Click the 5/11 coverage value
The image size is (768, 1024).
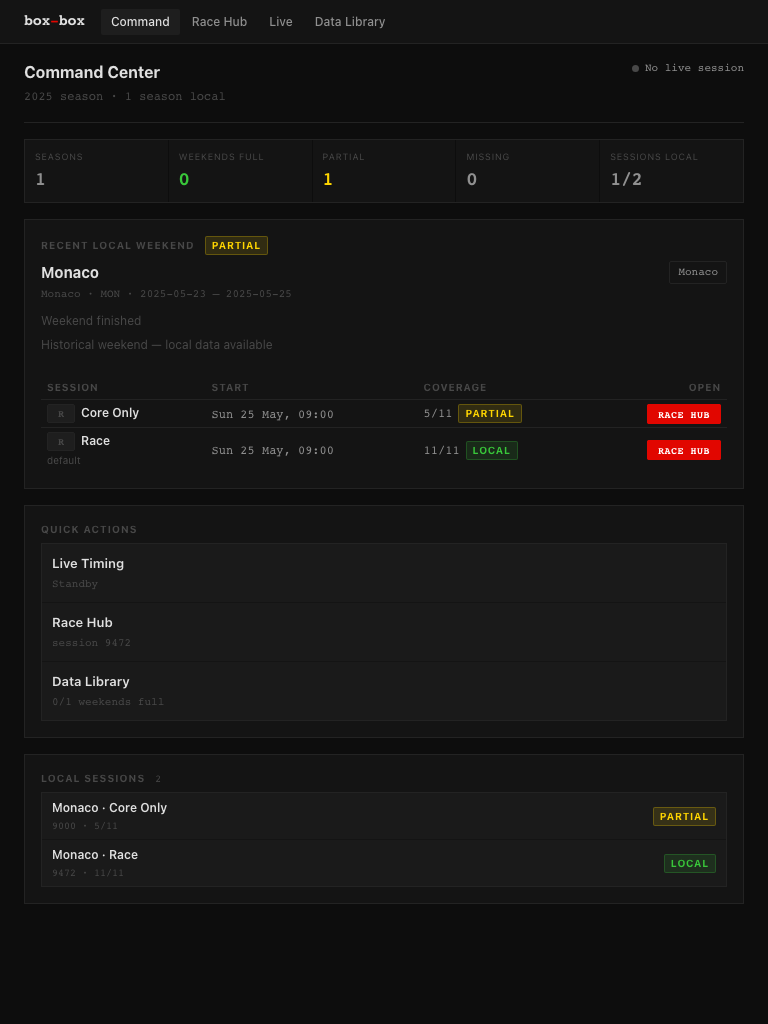(x=438, y=413)
